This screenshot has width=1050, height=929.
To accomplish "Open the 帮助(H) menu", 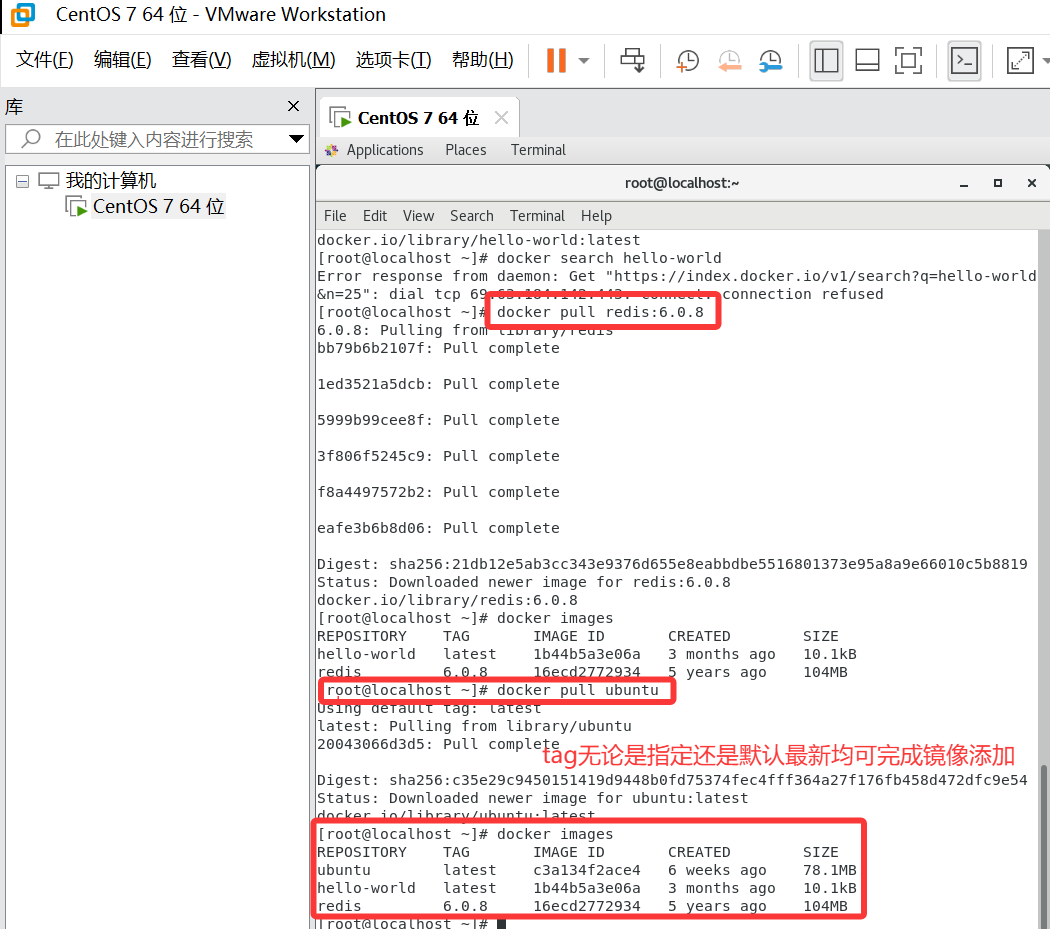I will pyautogui.click(x=482, y=60).
